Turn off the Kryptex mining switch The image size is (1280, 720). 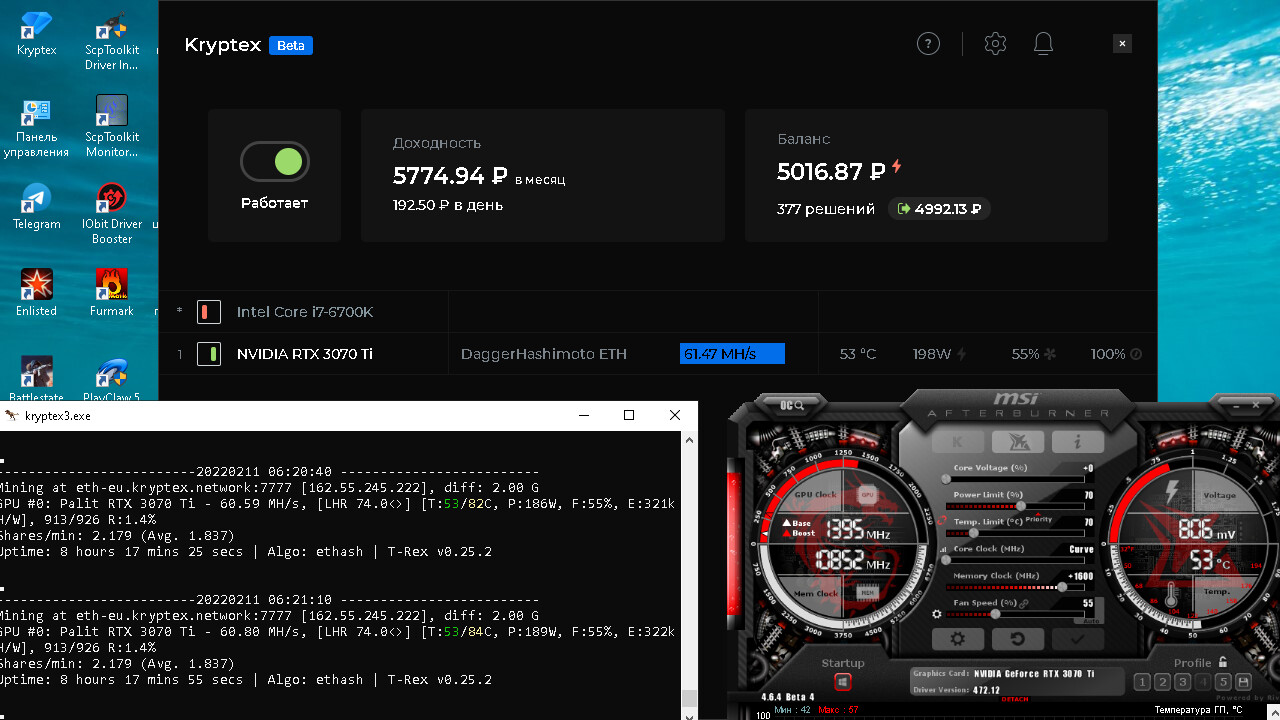tap(275, 162)
